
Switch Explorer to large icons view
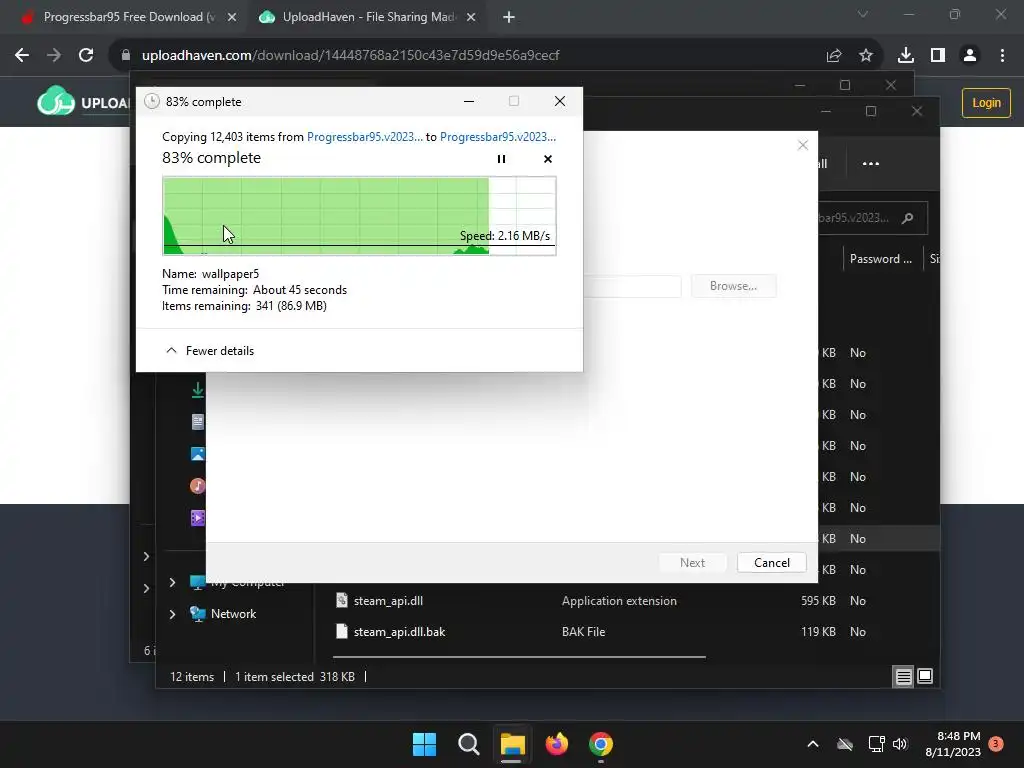point(925,676)
